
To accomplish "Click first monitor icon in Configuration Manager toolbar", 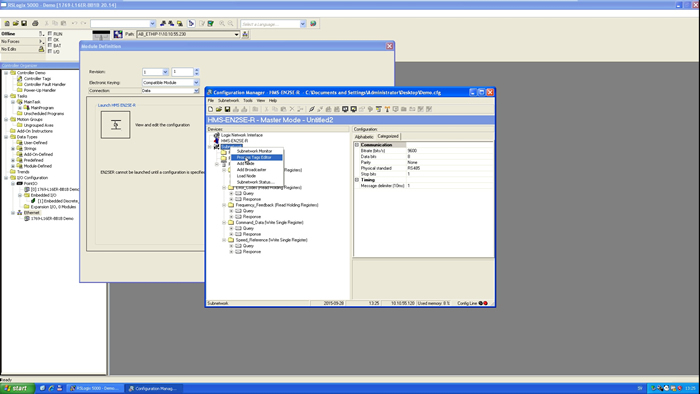I will pyautogui.click(x=345, y=109).
